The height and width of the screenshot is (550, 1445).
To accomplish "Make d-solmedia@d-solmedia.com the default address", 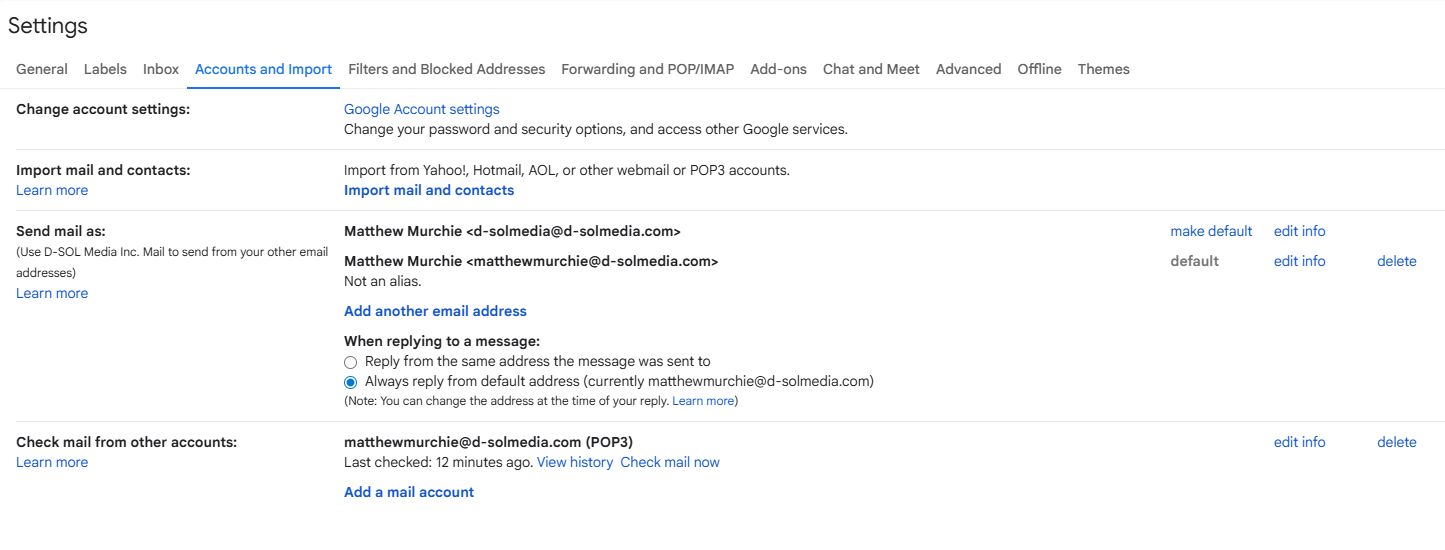I will coord(1211,231).
